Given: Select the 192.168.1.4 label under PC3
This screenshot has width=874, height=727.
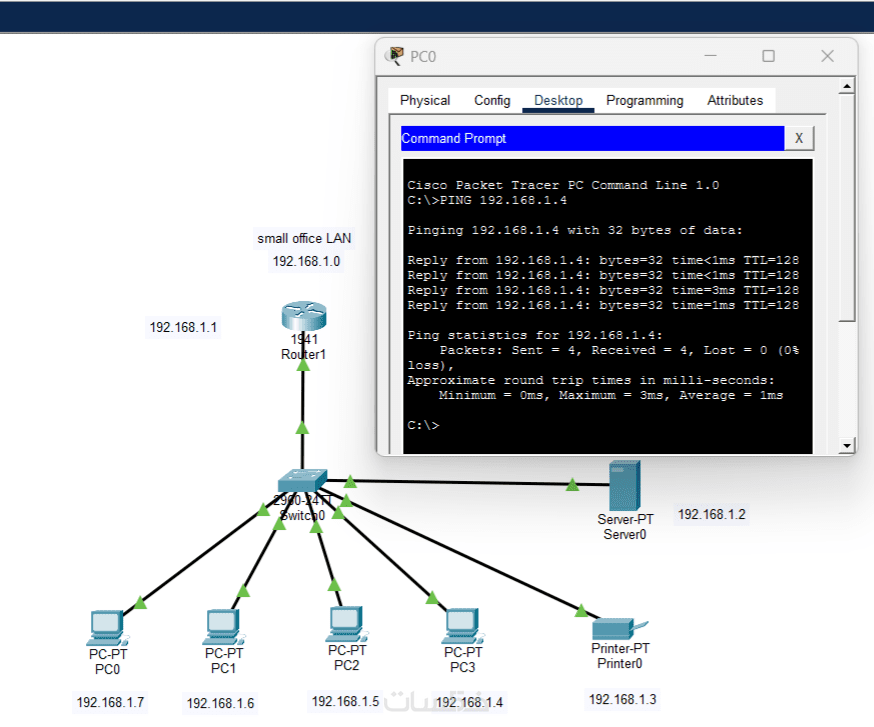Looking at the screenshot, I should pyautogui.click(x=469, y=702).
